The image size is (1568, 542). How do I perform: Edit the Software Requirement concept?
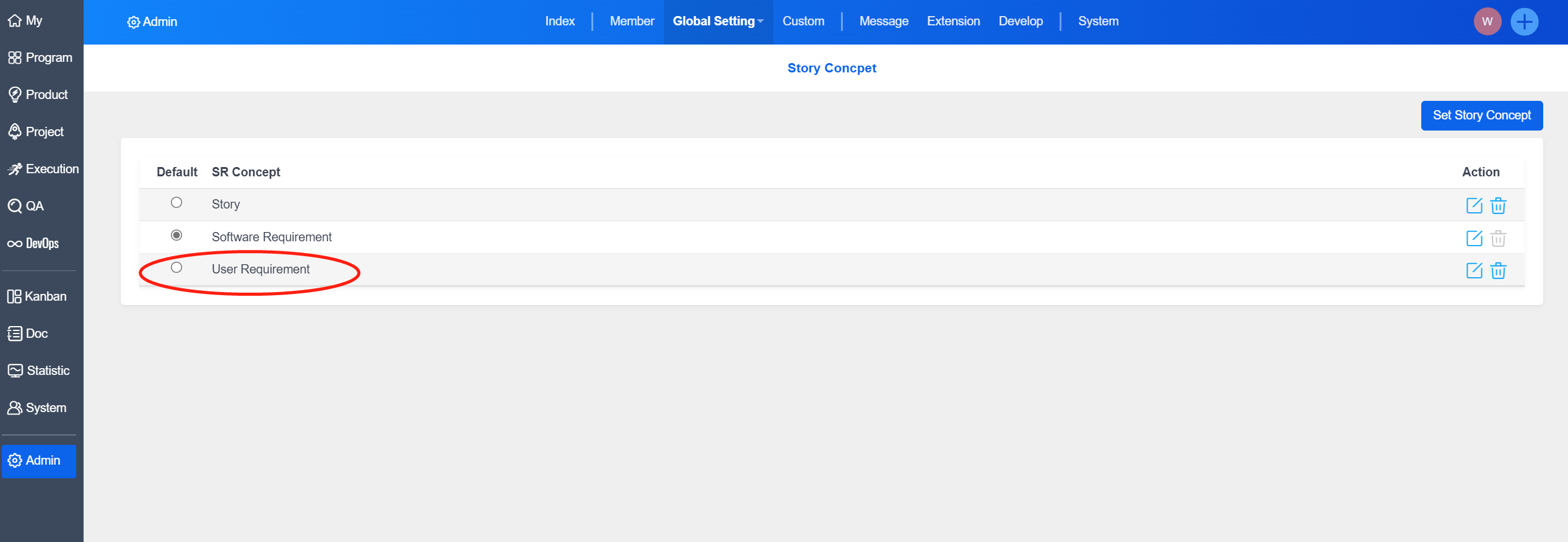tap(1474, 238)
